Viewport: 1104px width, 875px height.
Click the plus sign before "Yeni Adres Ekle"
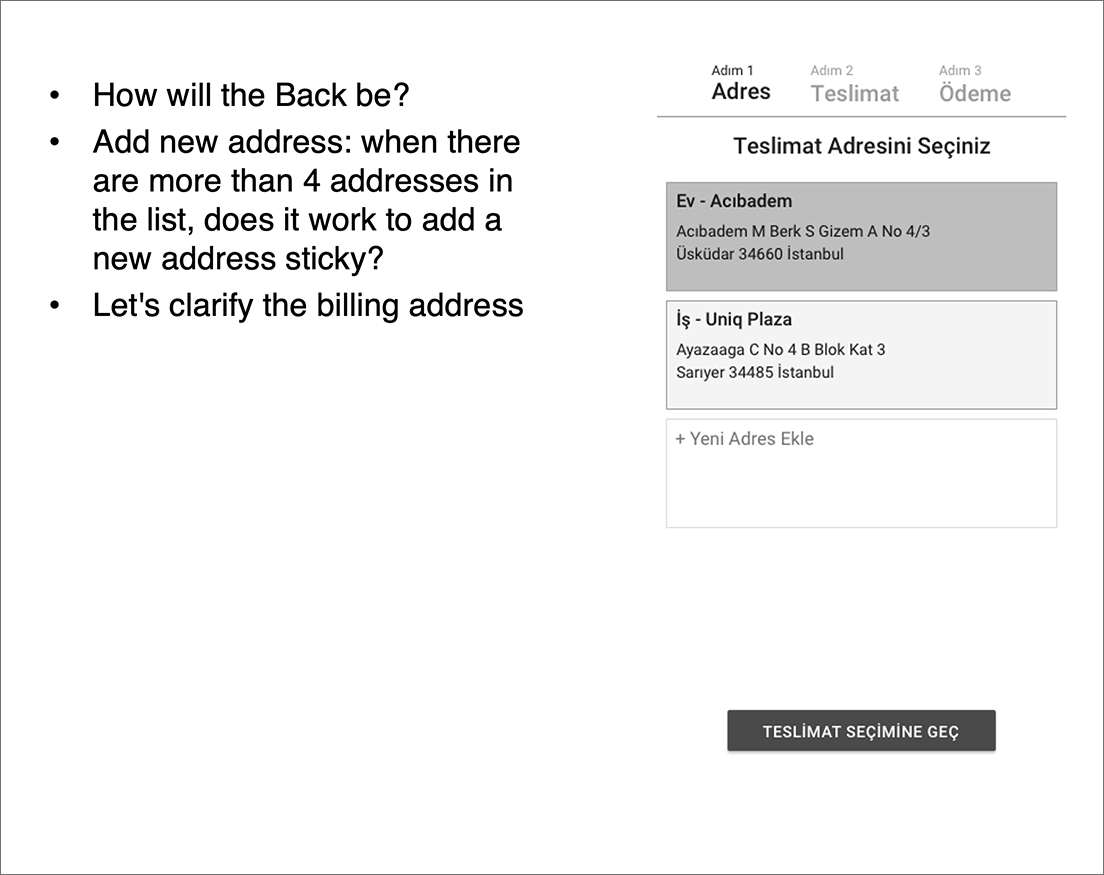tap(680, 439)
